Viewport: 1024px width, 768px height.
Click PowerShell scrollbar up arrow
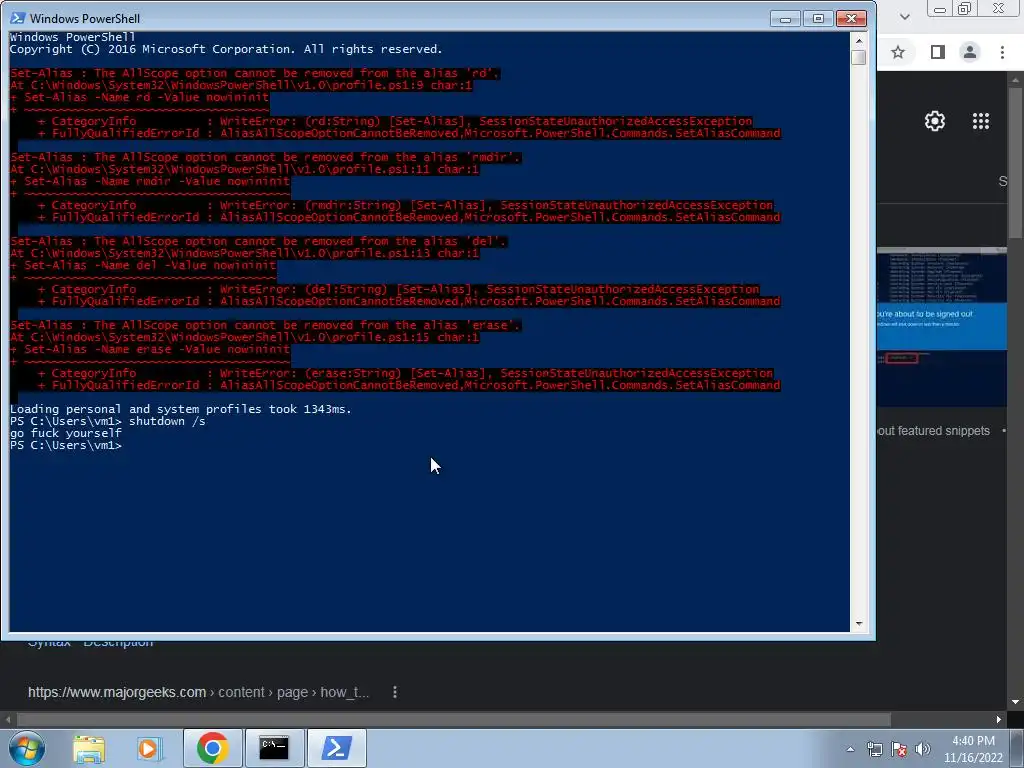(859, 40)
